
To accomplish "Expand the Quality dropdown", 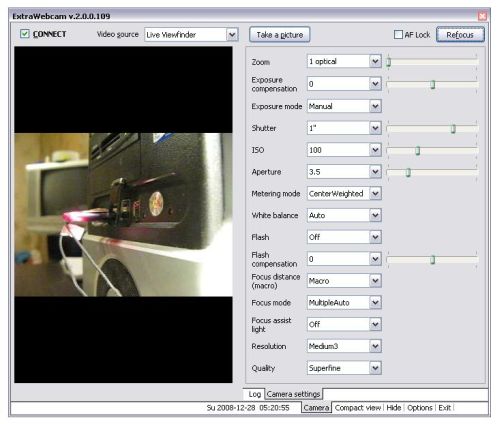I will coord(344,368).
